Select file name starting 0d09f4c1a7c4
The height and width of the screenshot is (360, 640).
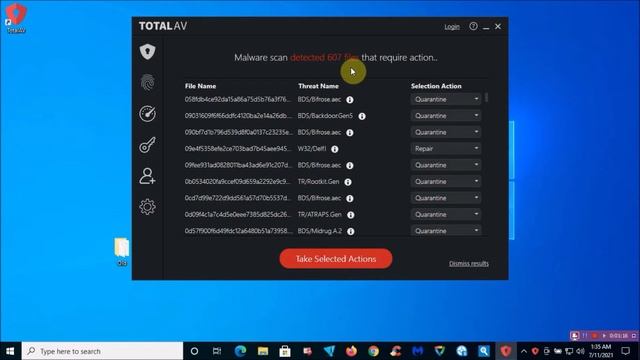(x=238, y=214)
